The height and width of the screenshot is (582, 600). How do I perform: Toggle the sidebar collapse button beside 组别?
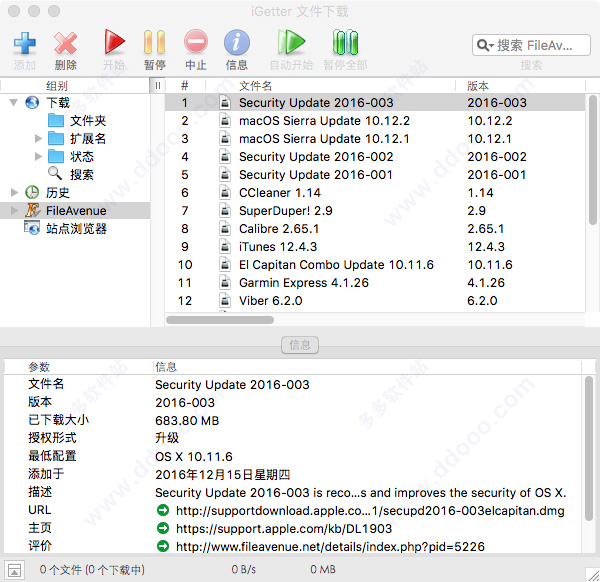157,86
